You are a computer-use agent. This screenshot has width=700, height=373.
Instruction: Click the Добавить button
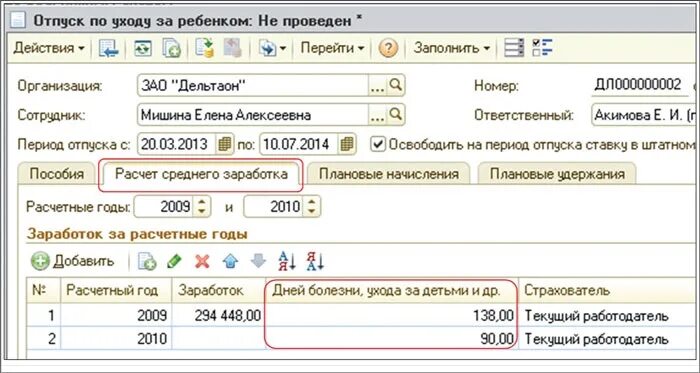pyautogui.click(x=73, y=261)
